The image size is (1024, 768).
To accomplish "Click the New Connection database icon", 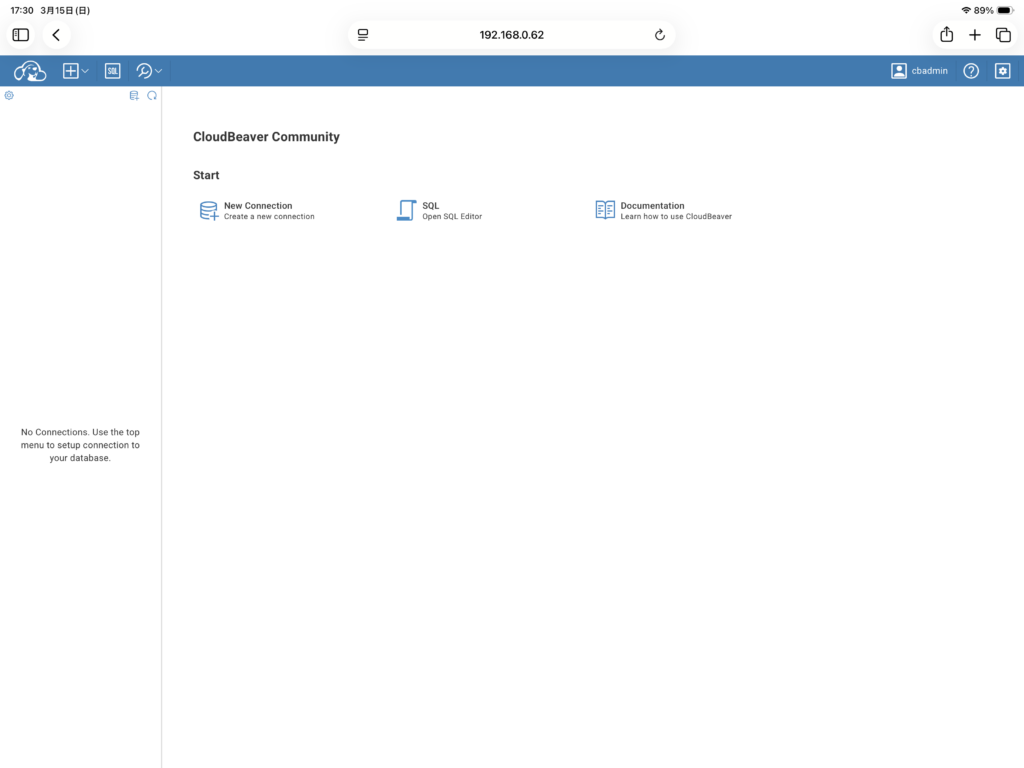I will tap(208, 210).
